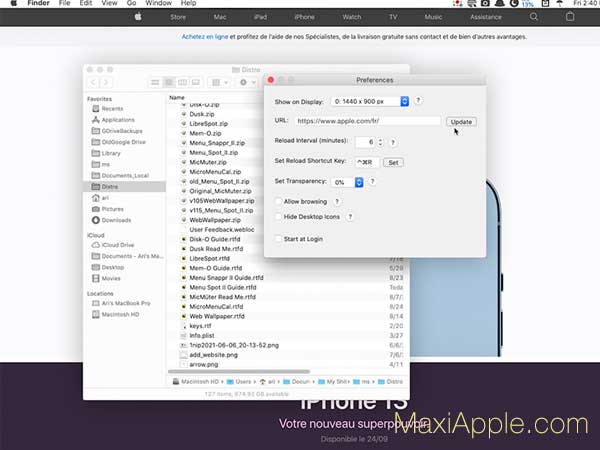Switch Finder to gallery view

[196, 82]
